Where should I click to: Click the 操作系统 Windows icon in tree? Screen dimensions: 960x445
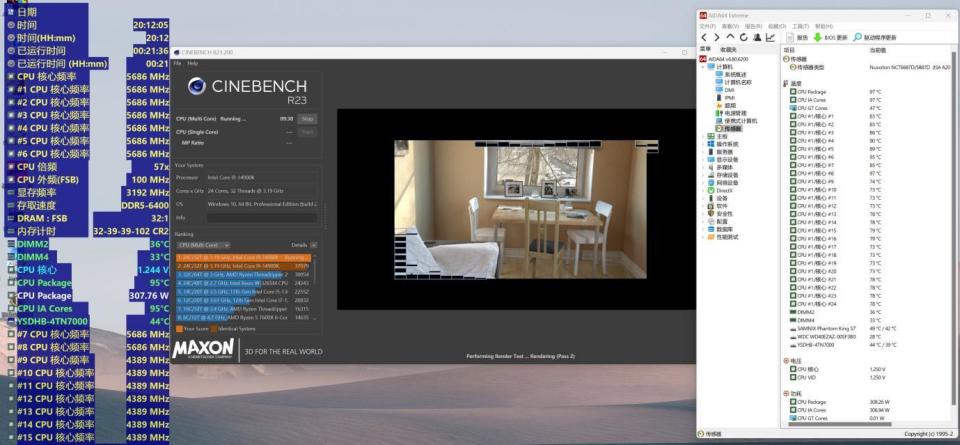710,144
